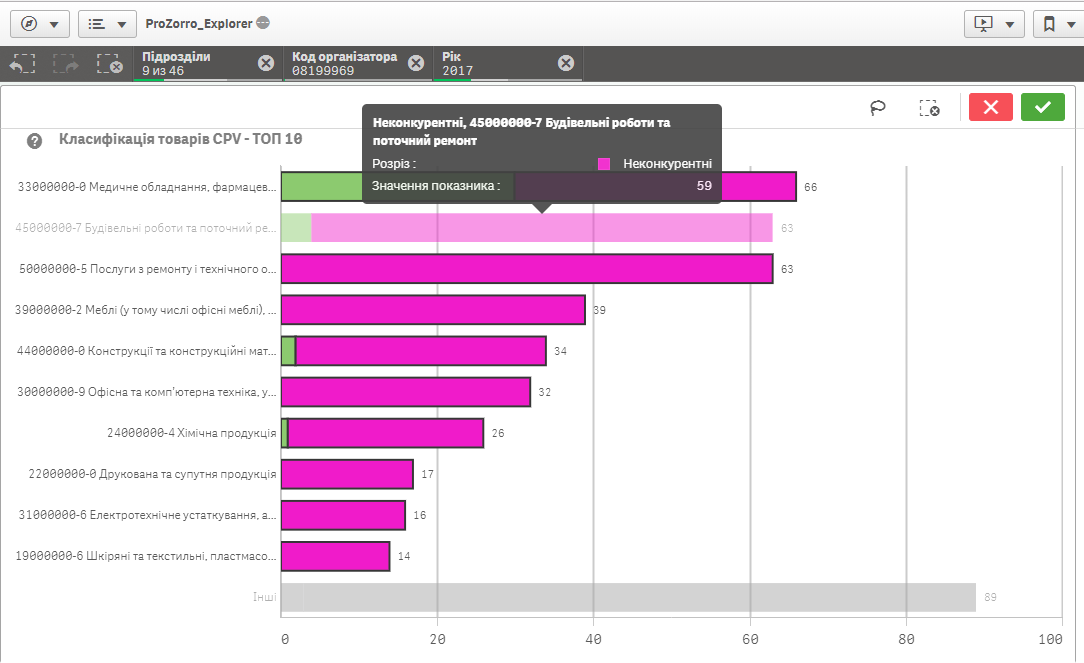
Task: Click the help question mark icon
Action: click(35, 141)
